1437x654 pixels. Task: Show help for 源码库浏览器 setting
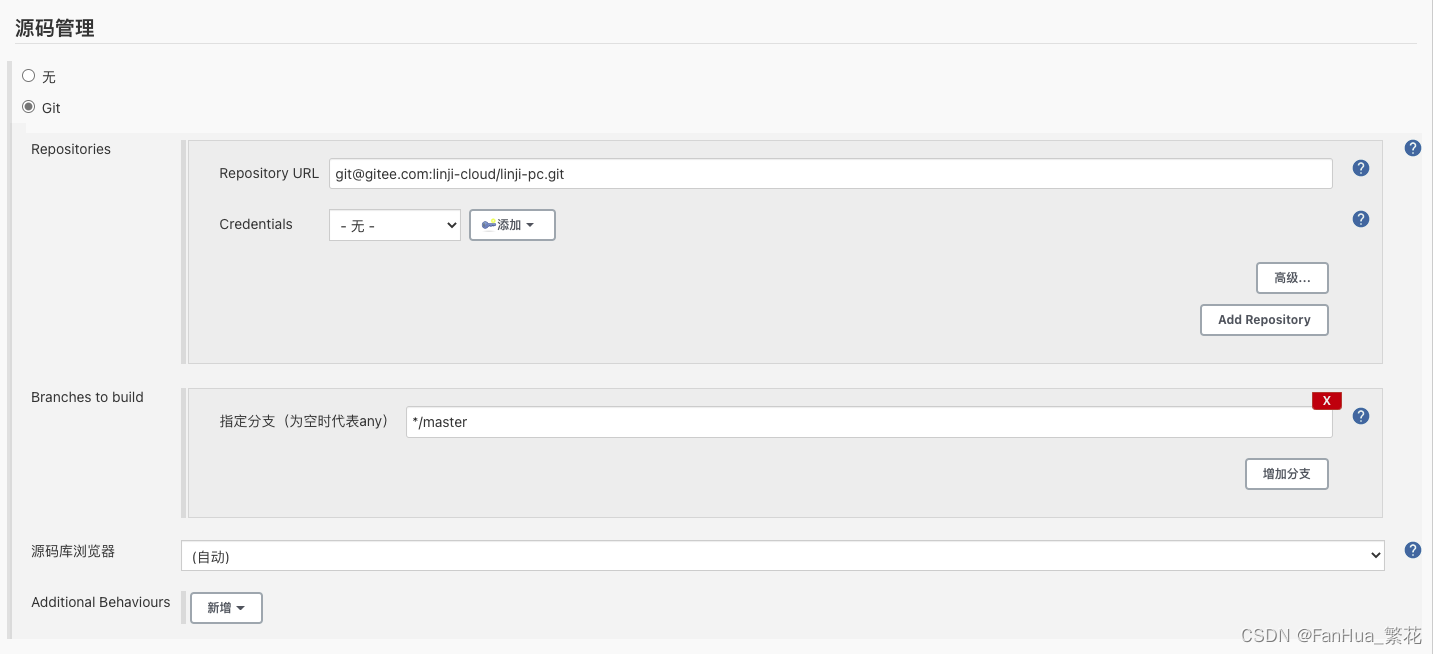pyautogui.click(x=1412, y=549)
